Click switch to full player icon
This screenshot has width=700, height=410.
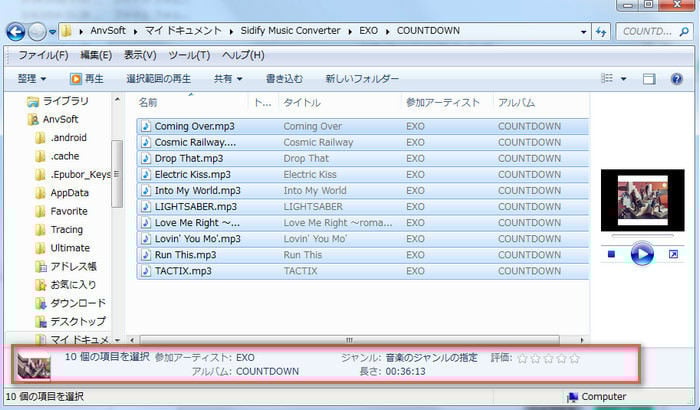point(673,254)
